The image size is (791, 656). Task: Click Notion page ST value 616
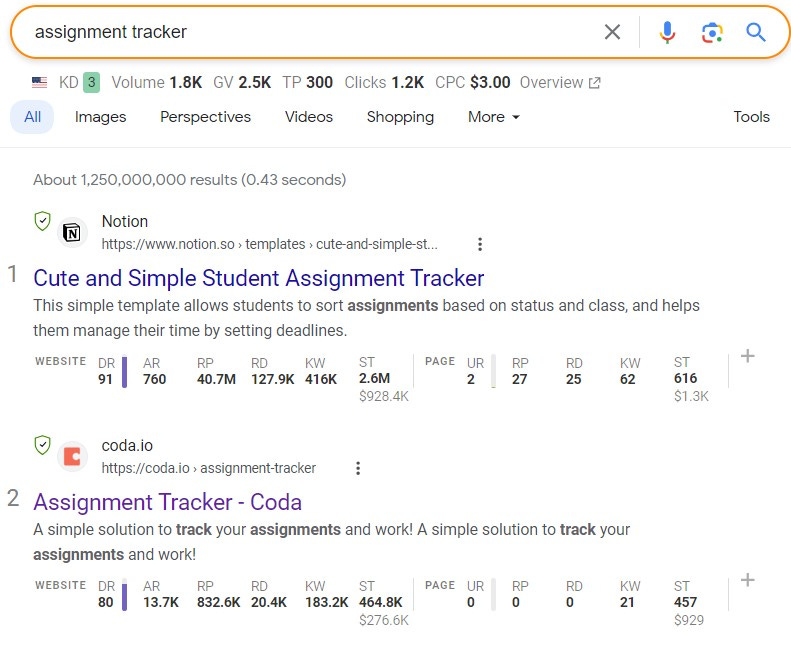tap(685, 378)
